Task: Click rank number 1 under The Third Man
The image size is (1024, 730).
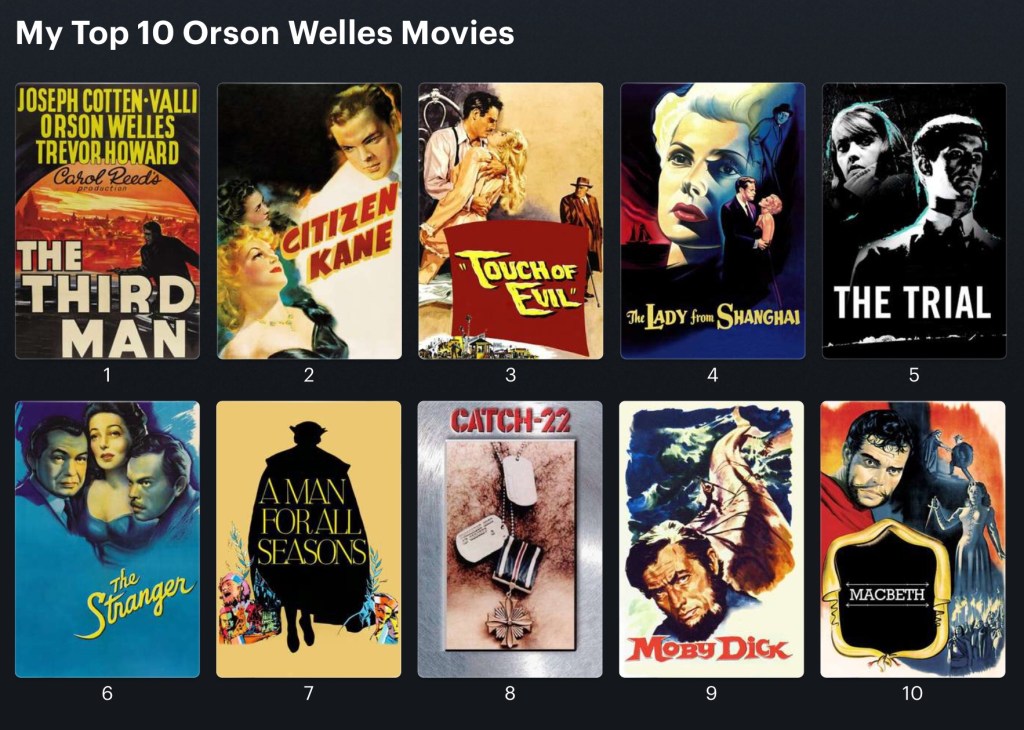Action: (107, 375)
